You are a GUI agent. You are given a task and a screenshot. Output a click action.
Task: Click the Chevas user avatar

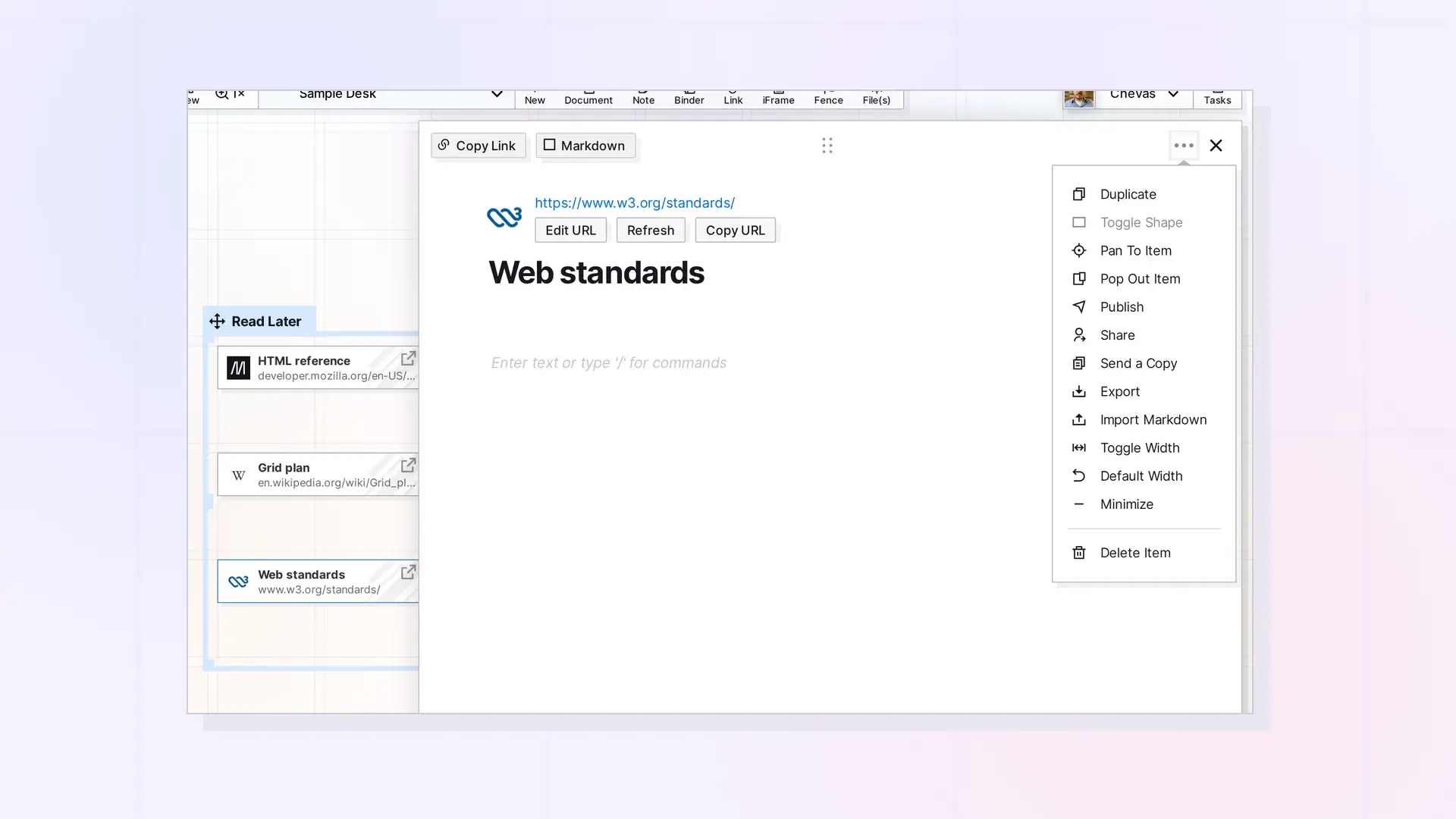click(1078, 99)
